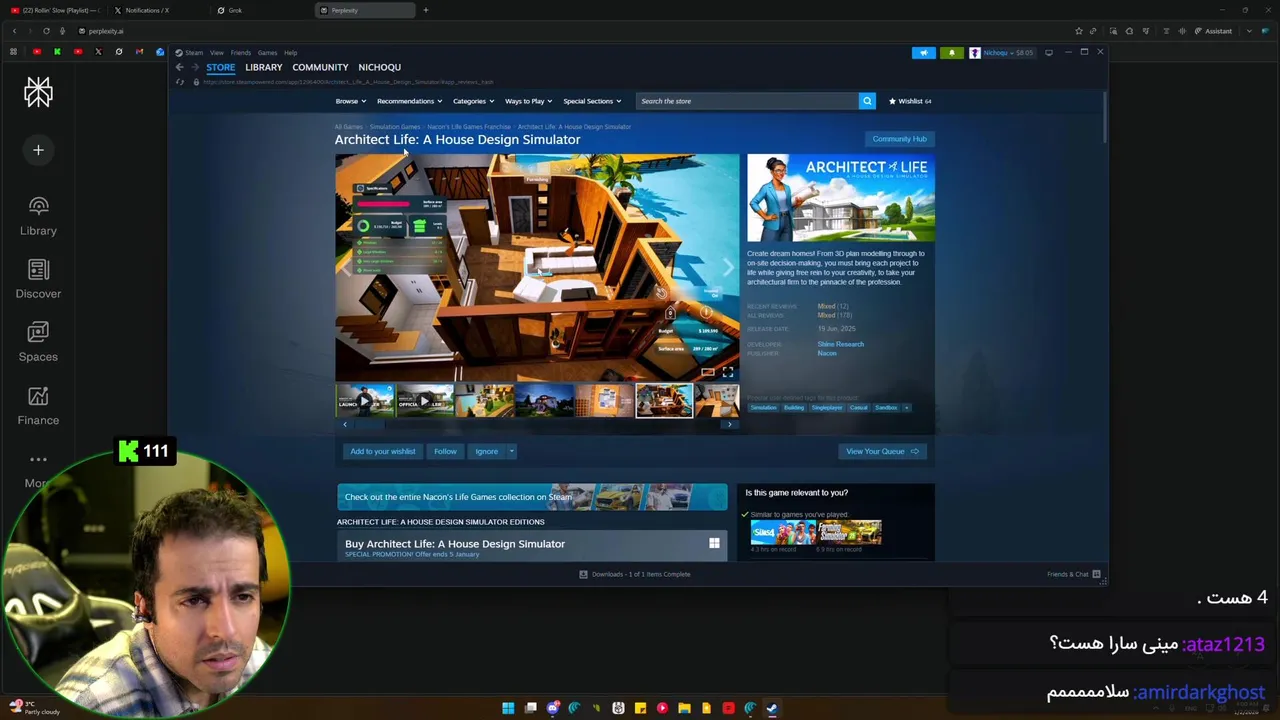This screenshot has width=1280, height=720.
Task: Expand more tags with the plus button
Action: pyautogui.click(x=906, y=408)
